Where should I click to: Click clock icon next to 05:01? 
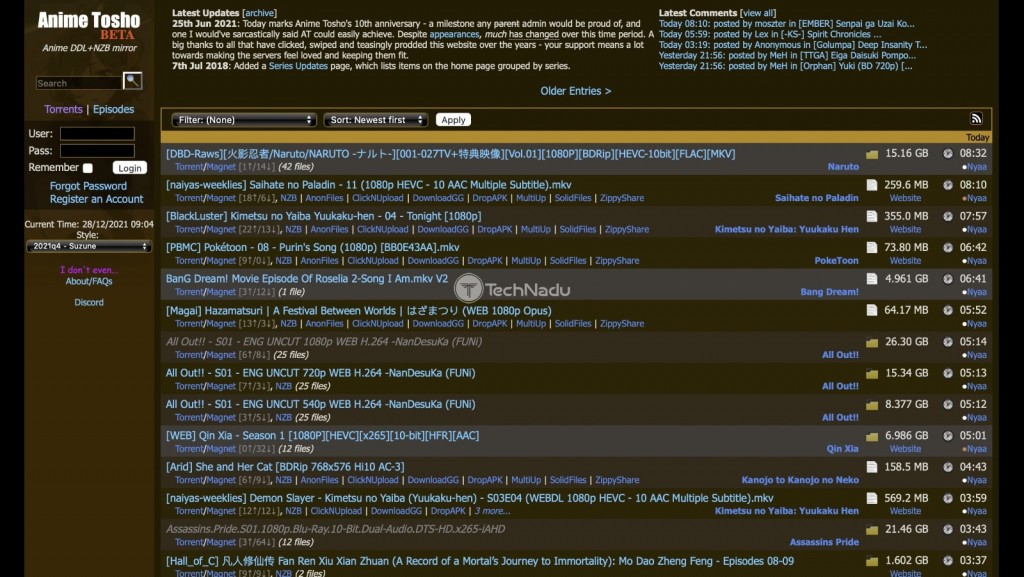click(x=948, y=435)
